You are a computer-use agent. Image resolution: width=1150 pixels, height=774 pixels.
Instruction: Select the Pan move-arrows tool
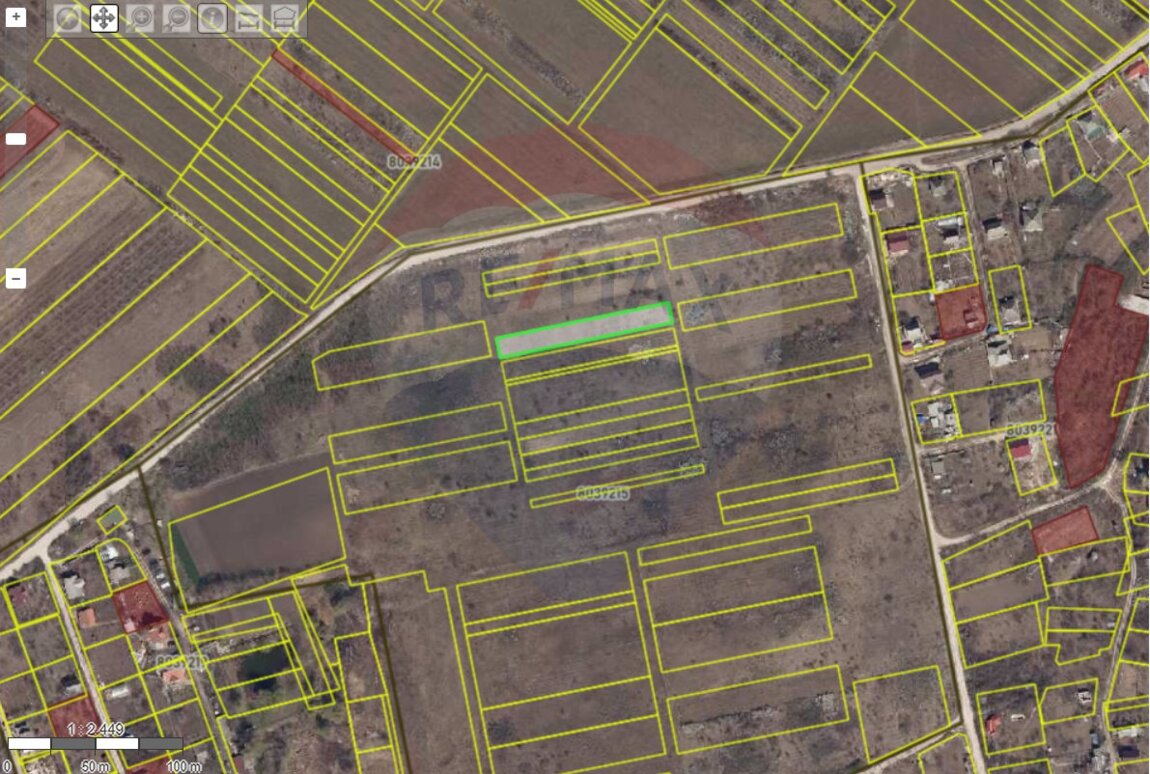coord(104,18)
